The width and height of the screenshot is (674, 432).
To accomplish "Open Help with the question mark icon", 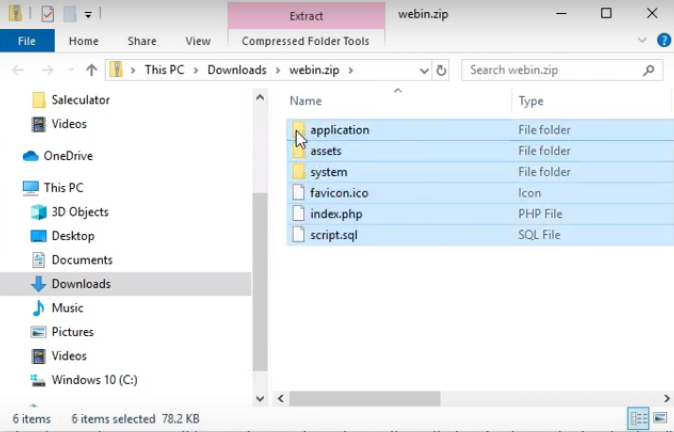I will point(664,40).
